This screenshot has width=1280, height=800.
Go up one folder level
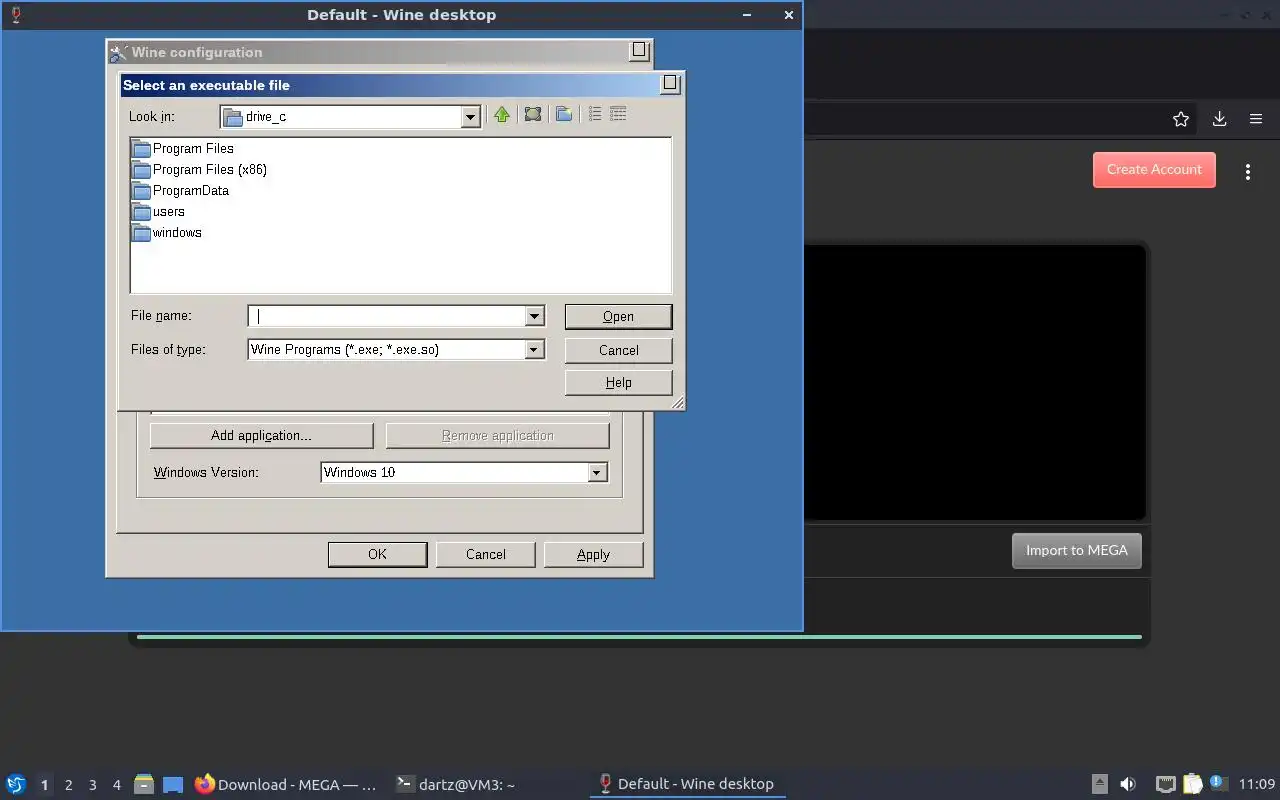pyautogui.click(x=502, y=115)
